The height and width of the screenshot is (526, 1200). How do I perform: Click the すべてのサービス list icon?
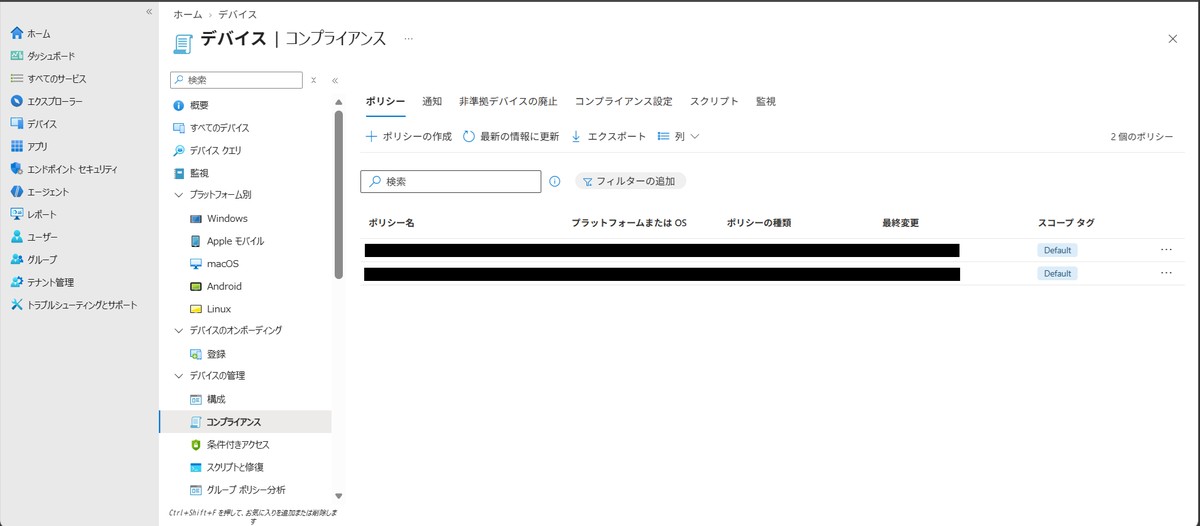[x=16, y=78]
